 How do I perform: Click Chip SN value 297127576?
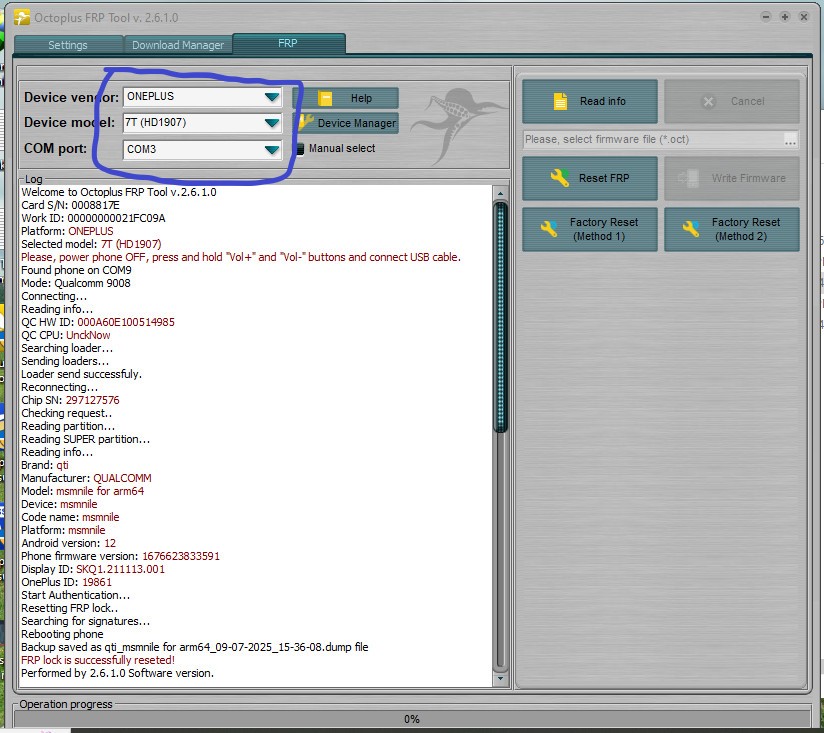pyautogui.click(x=92, y=400)
